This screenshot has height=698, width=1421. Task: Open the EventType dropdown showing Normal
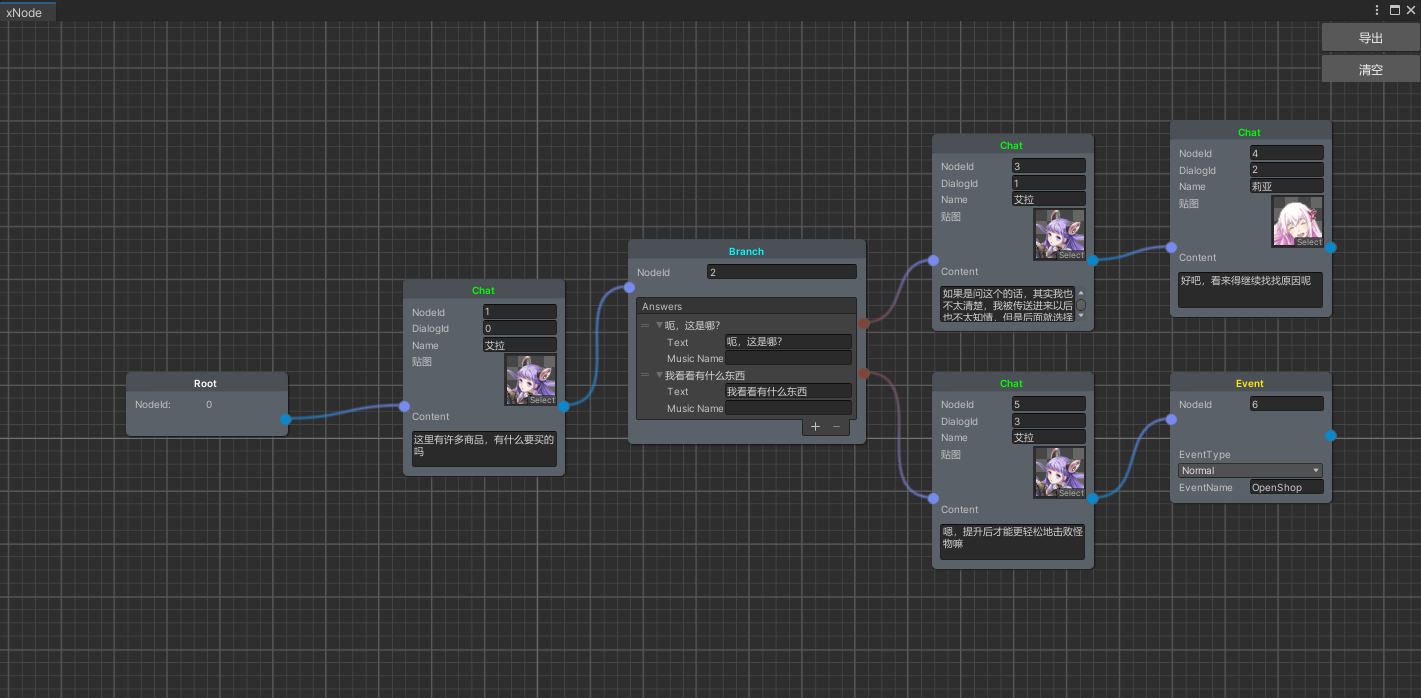click(x=1250, y=471)
